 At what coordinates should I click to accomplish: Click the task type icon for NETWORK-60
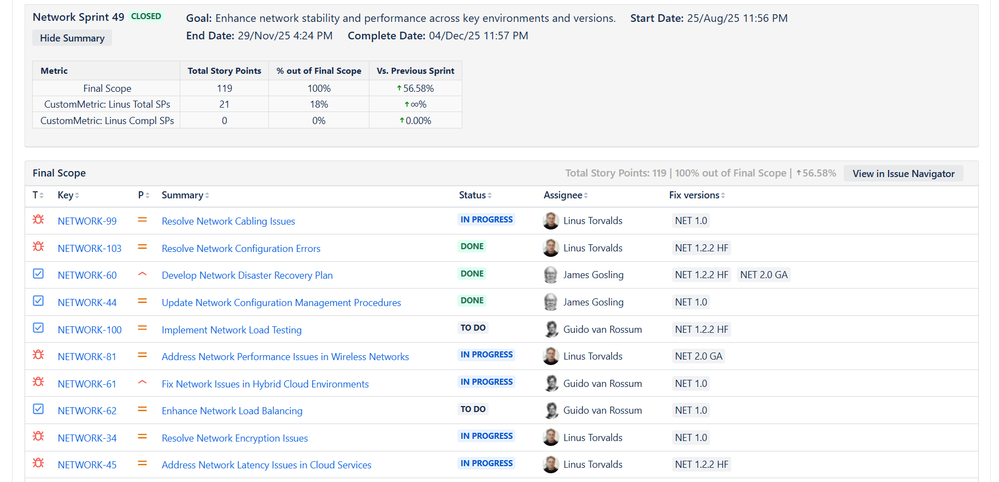coord(38,274)
